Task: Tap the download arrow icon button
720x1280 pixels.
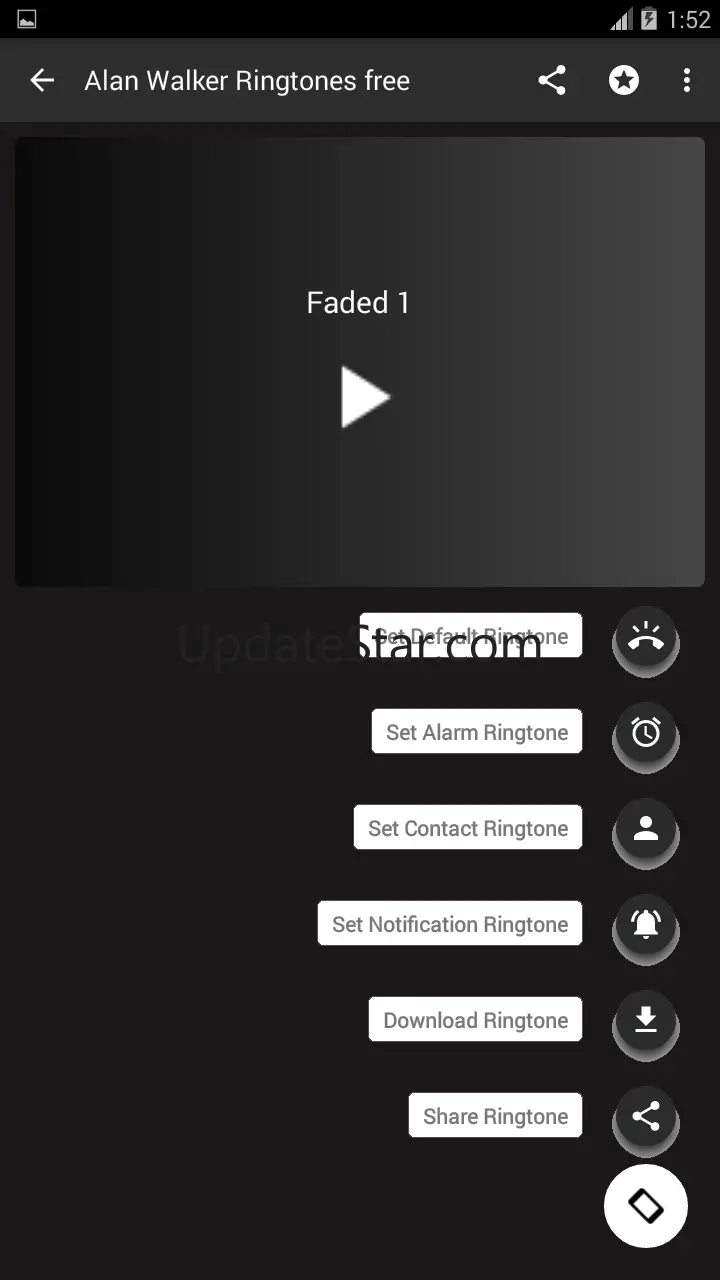Action: click(646, 1020)
